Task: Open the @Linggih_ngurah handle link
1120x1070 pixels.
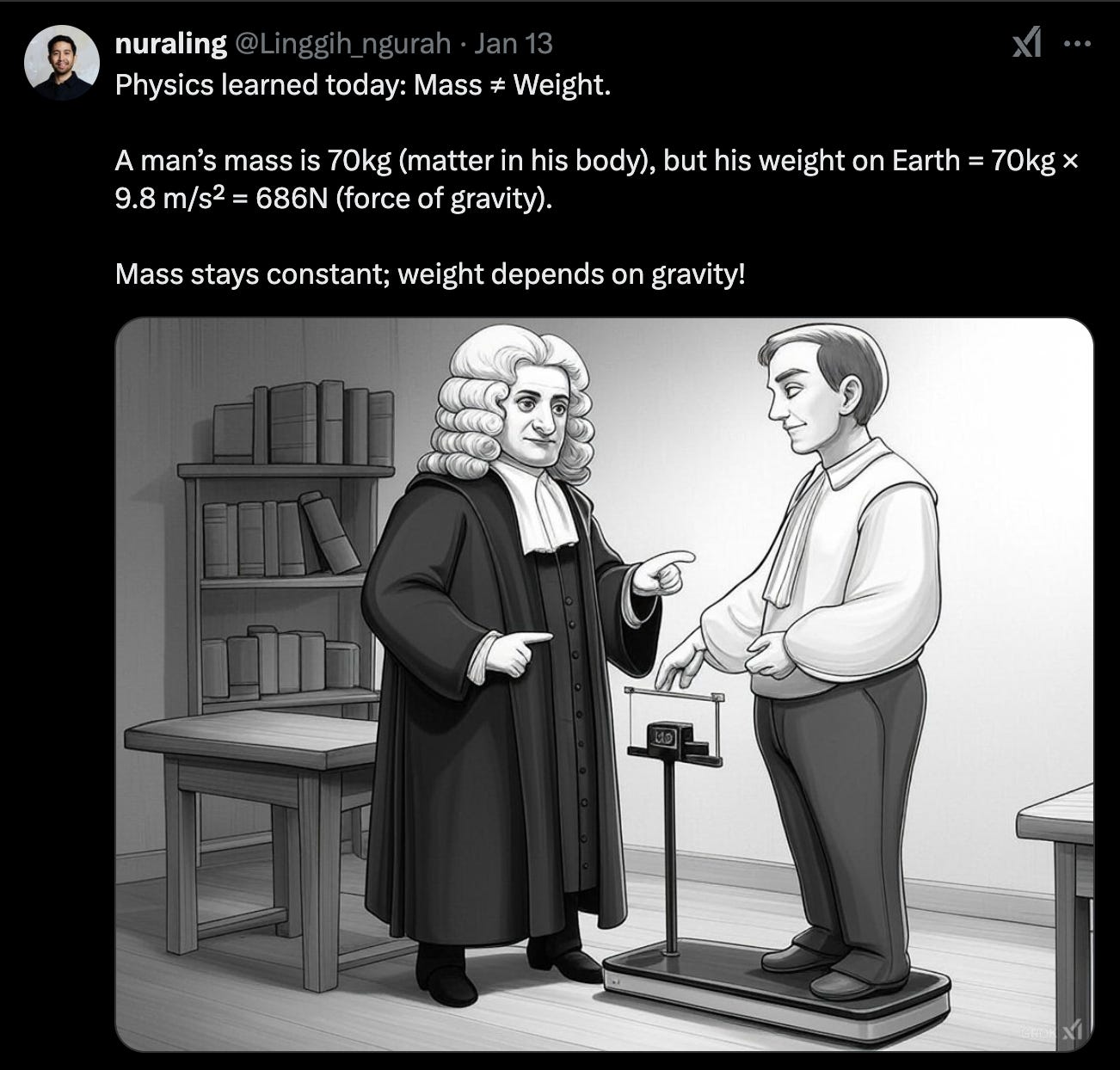Action: (342, 44)
